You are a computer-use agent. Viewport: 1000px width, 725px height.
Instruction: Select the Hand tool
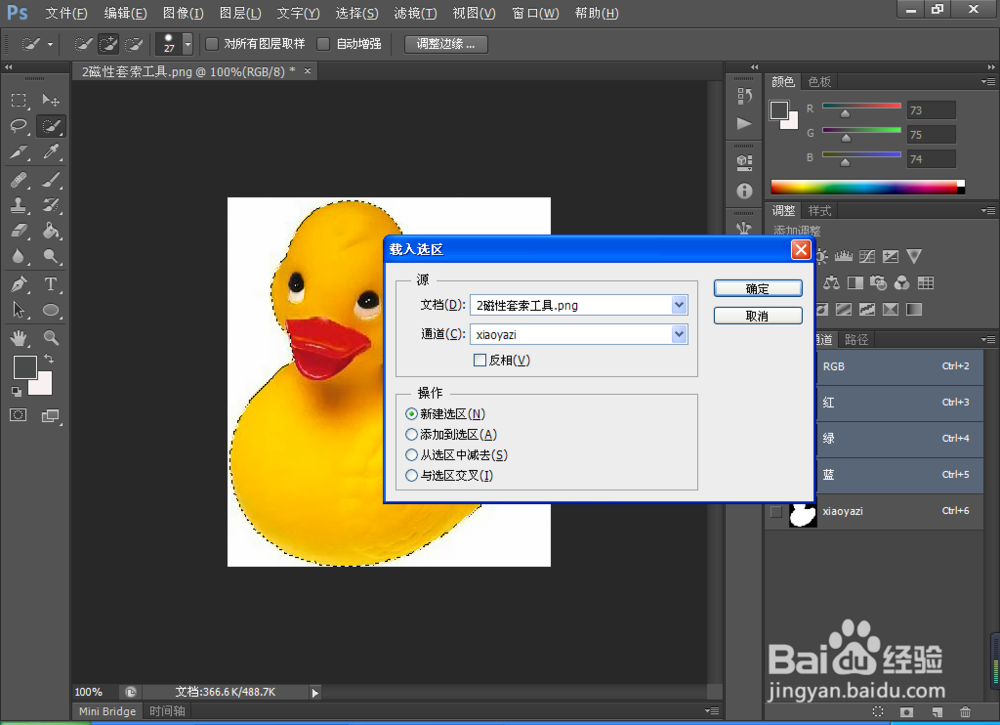(x=18, y=337)
